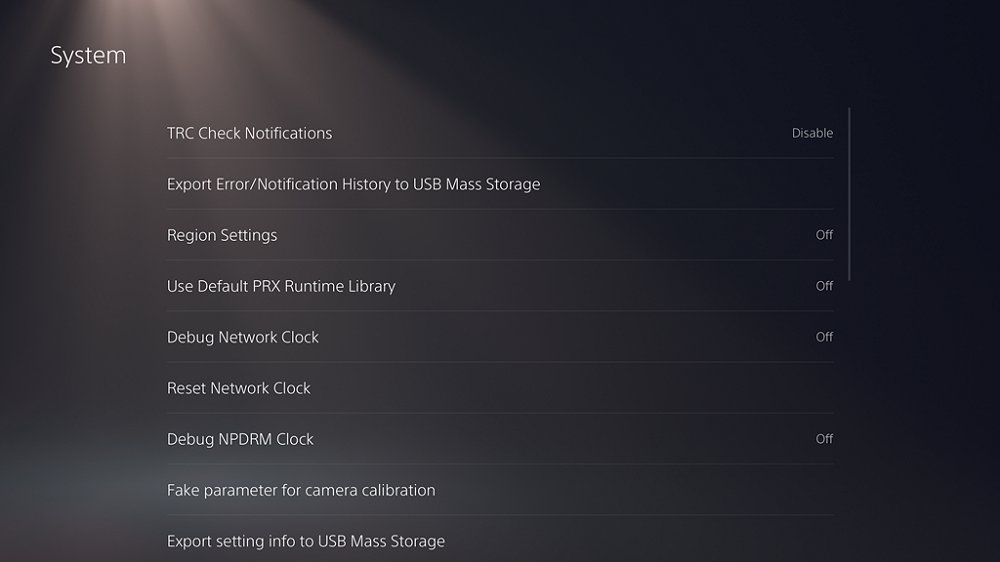Switch the Debug Network Clock Off indicator
1000x562 pixels.
click(x=824, y=337)
